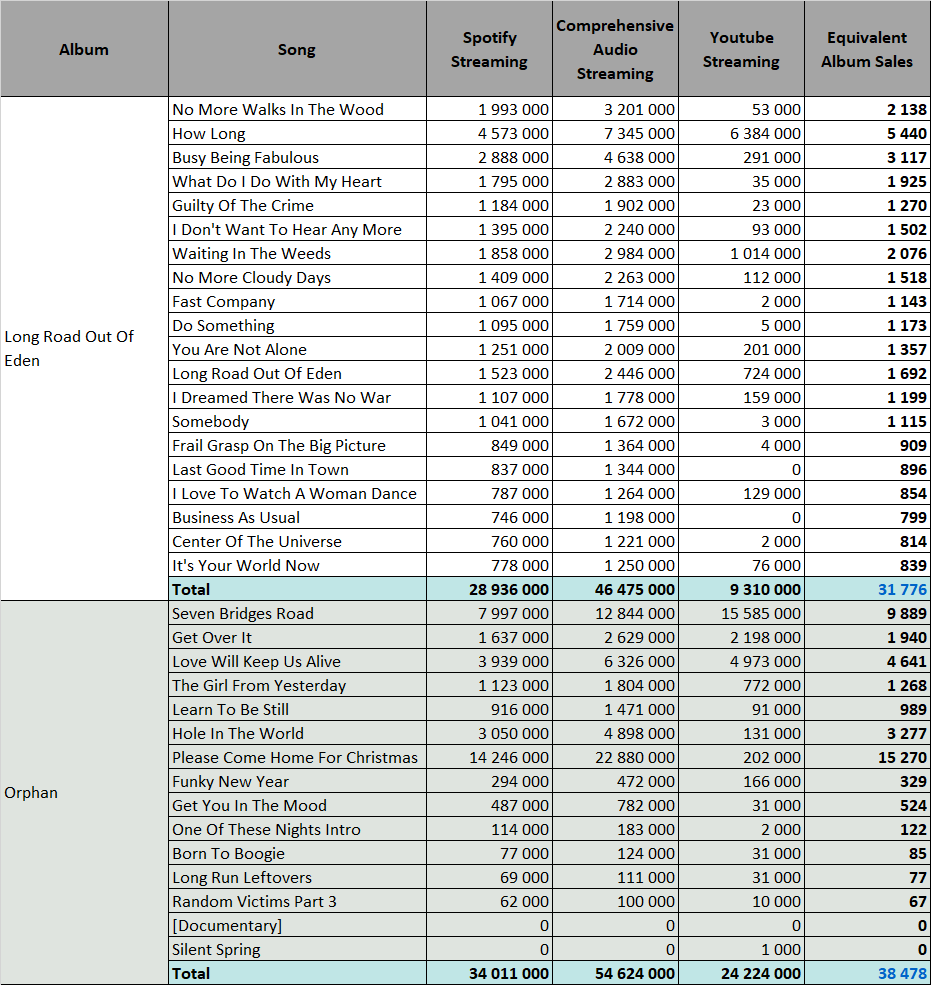Viewport: 931px width, 985px height.
Task: Click Youtube value 1 014 000
Action: pos(741,253)
